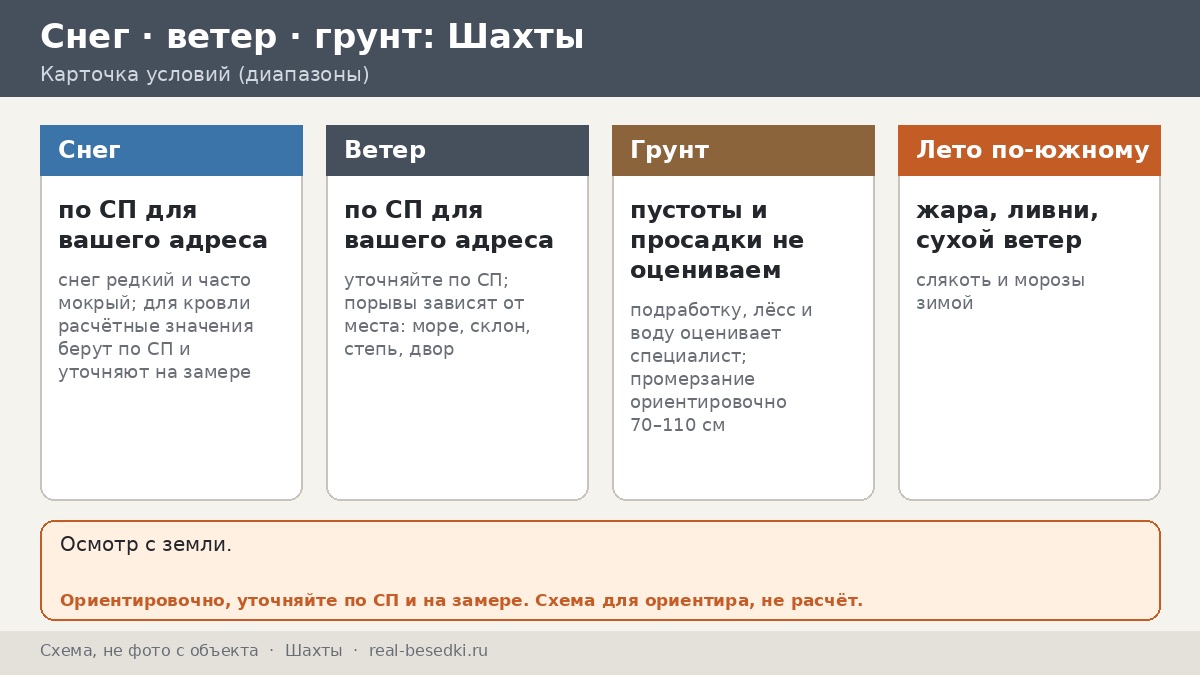Click the footer city name 'Шахты'
The image size is (1200, 675).
pos(313,651)
